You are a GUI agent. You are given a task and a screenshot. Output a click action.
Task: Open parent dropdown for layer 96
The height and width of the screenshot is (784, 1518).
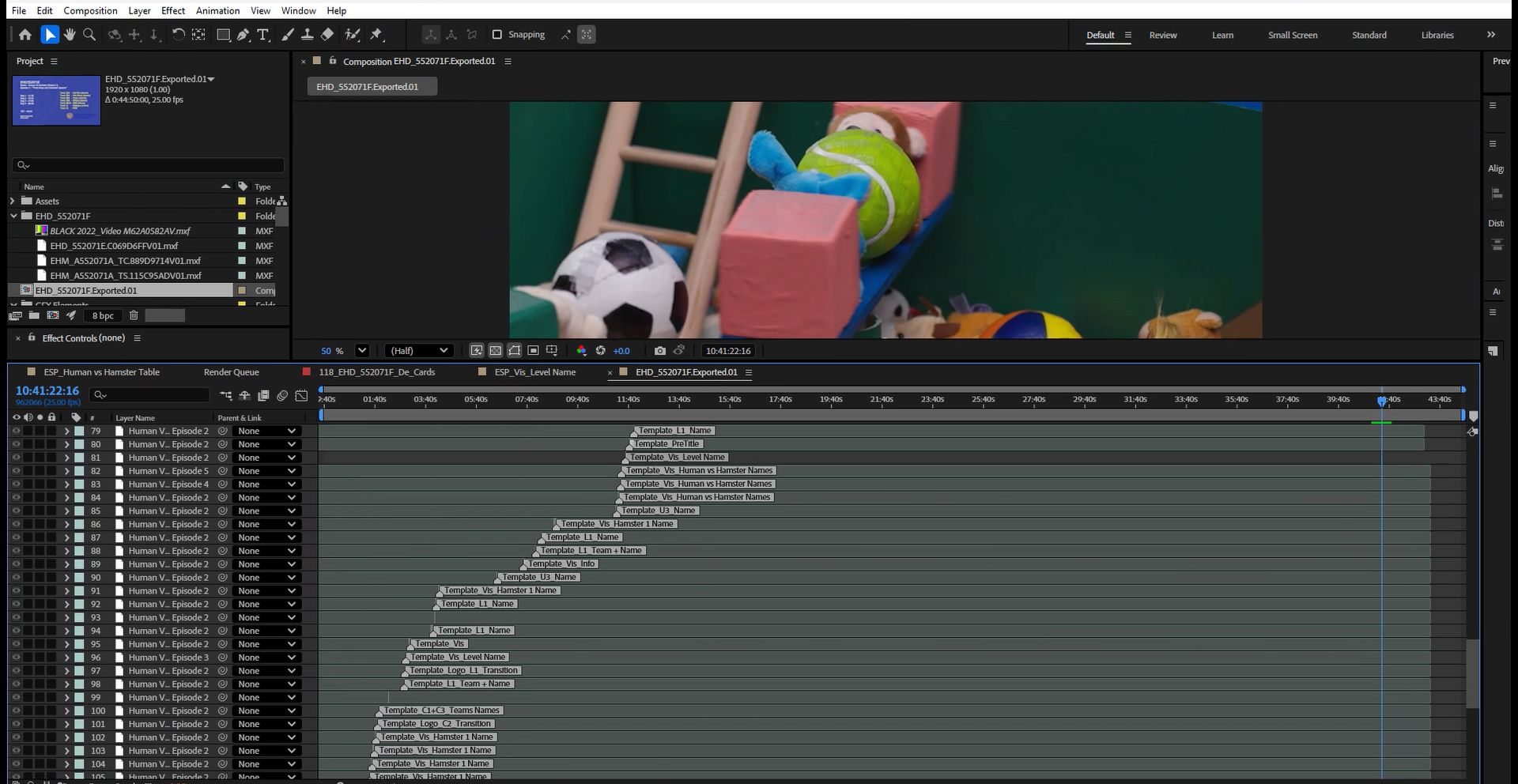pos(267,658)
